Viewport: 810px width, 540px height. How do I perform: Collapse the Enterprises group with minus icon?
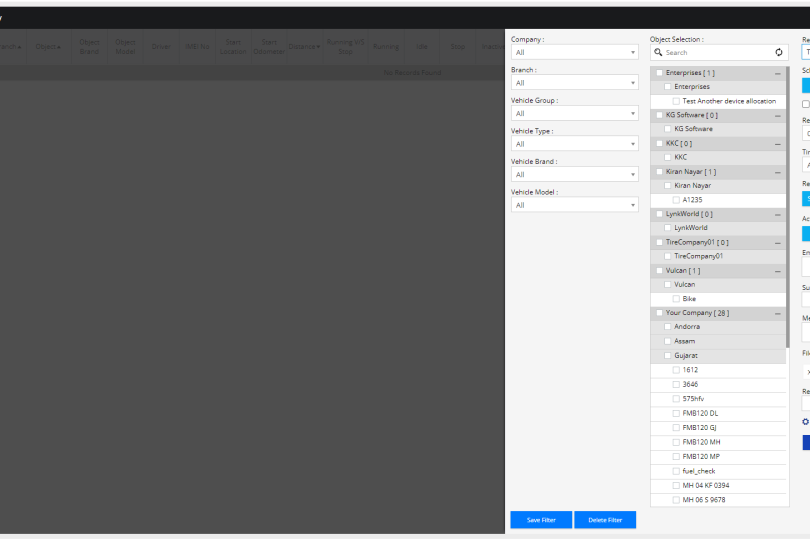pos(777,73)
